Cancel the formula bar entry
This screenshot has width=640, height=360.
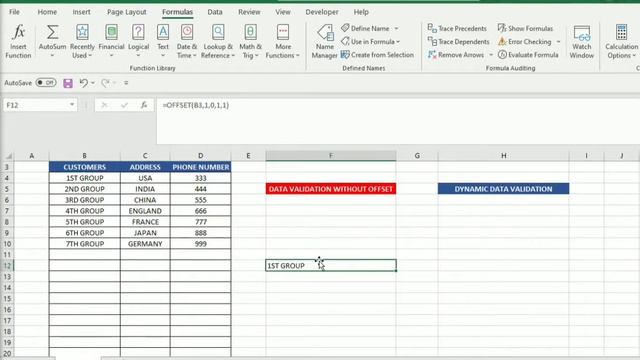104,105
